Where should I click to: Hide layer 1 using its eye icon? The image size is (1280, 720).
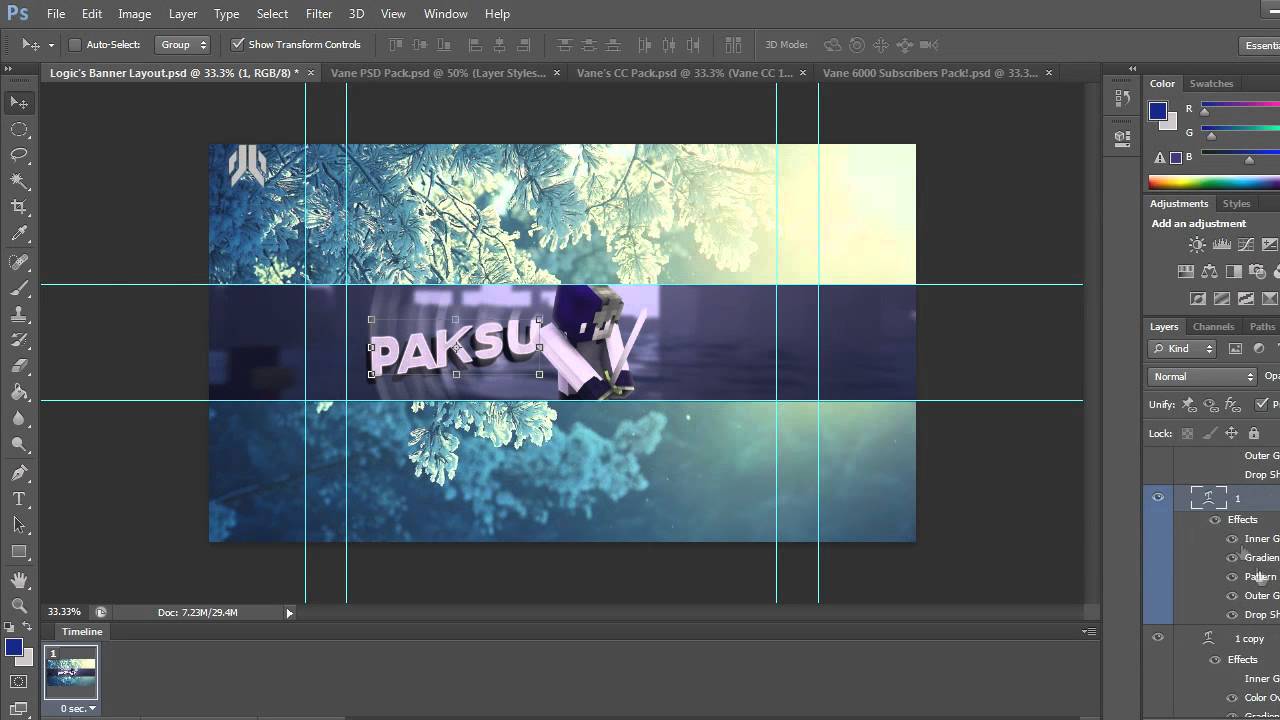click(x=1158, y=497)
